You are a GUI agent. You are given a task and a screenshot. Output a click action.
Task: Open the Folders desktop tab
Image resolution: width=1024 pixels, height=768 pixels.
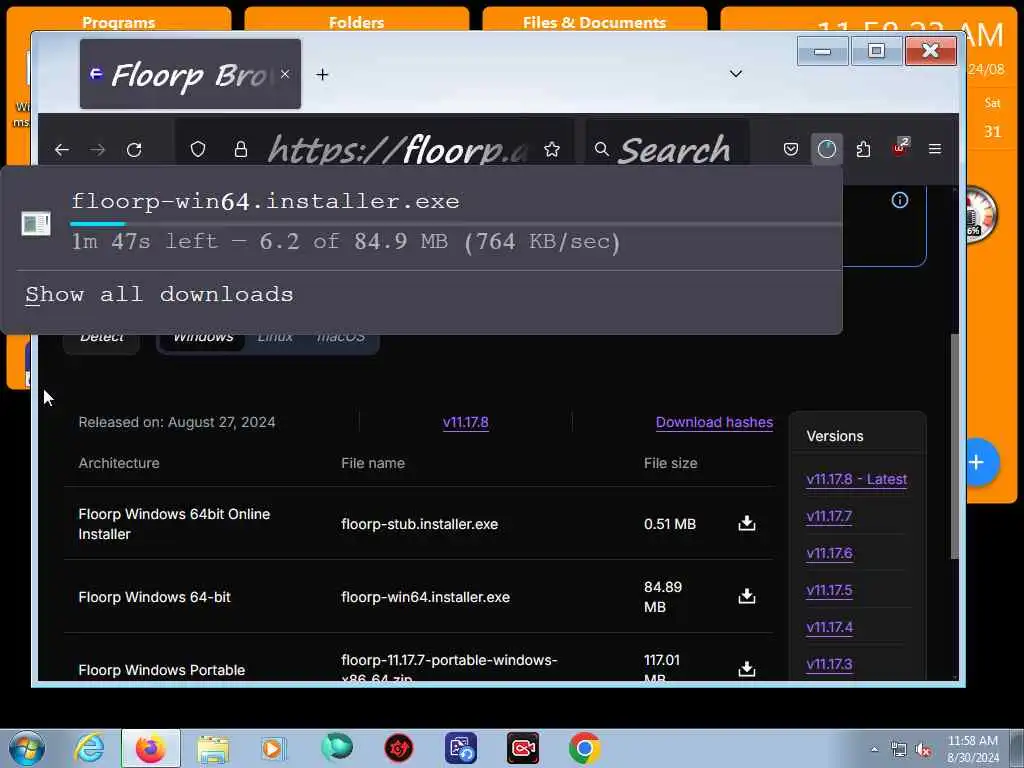[x=357, y=22]
